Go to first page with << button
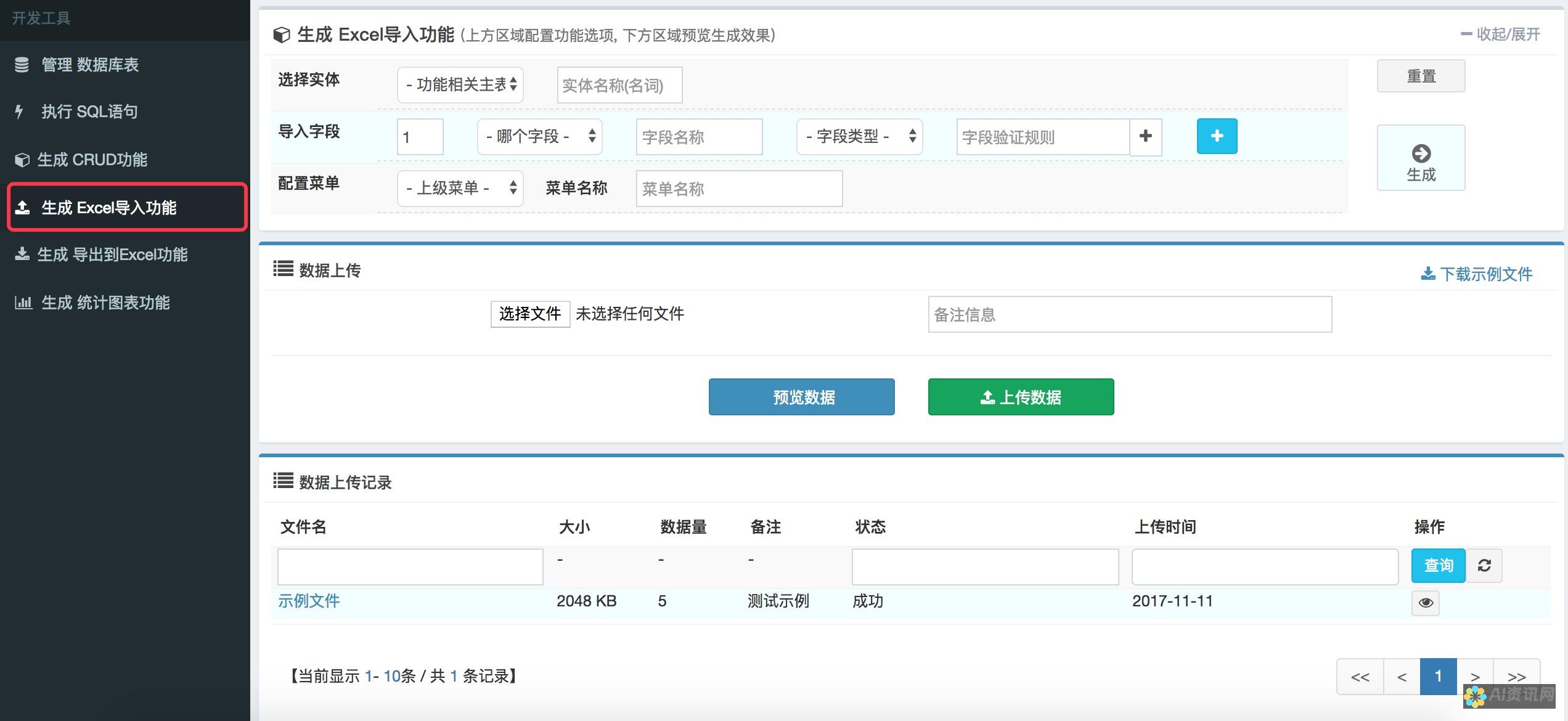The height and width of the screenshot is (721, 1568). click(x=1360, y=677)
